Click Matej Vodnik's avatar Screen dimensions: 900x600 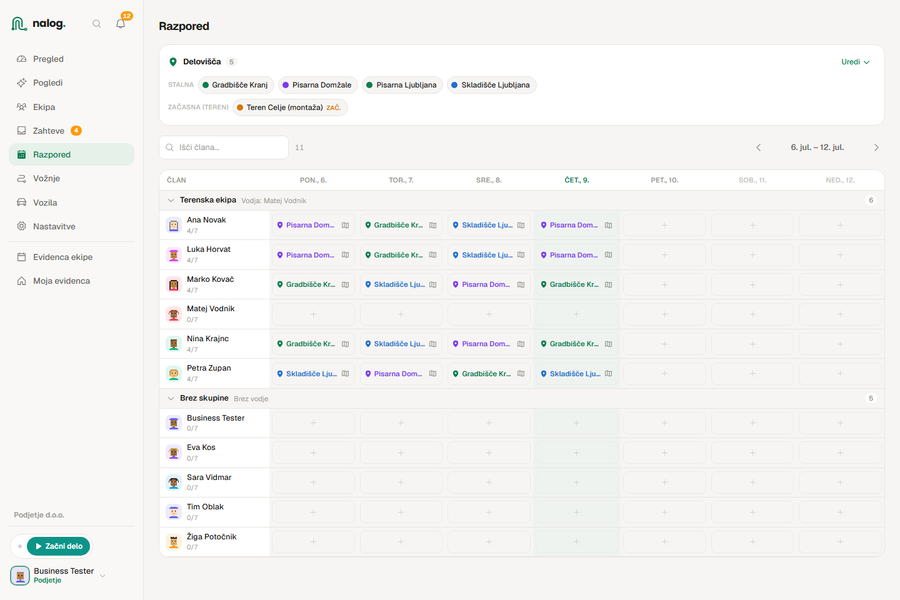point(173,314)
